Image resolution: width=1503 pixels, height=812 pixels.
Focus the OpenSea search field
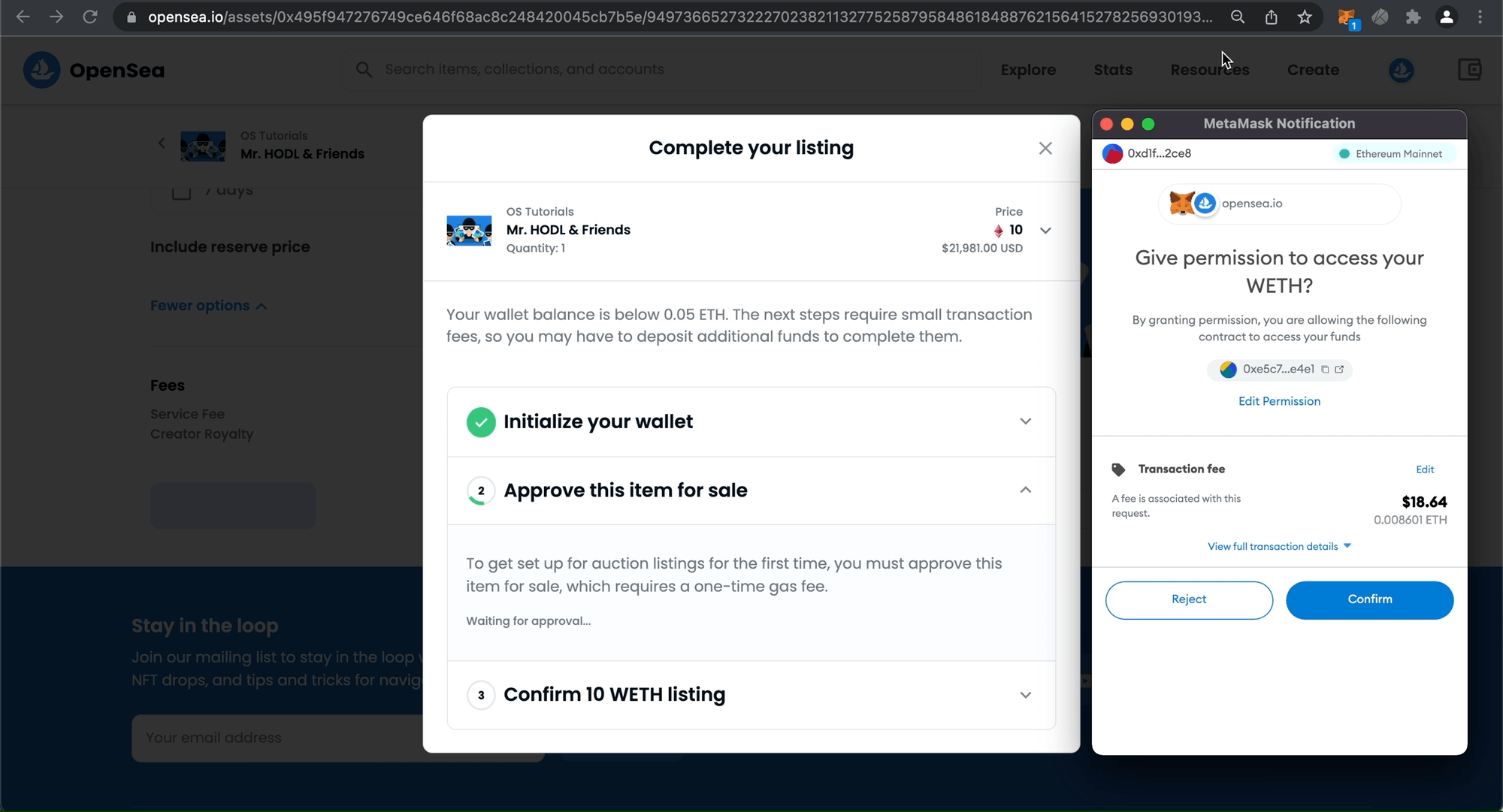[x=661, y=70]
